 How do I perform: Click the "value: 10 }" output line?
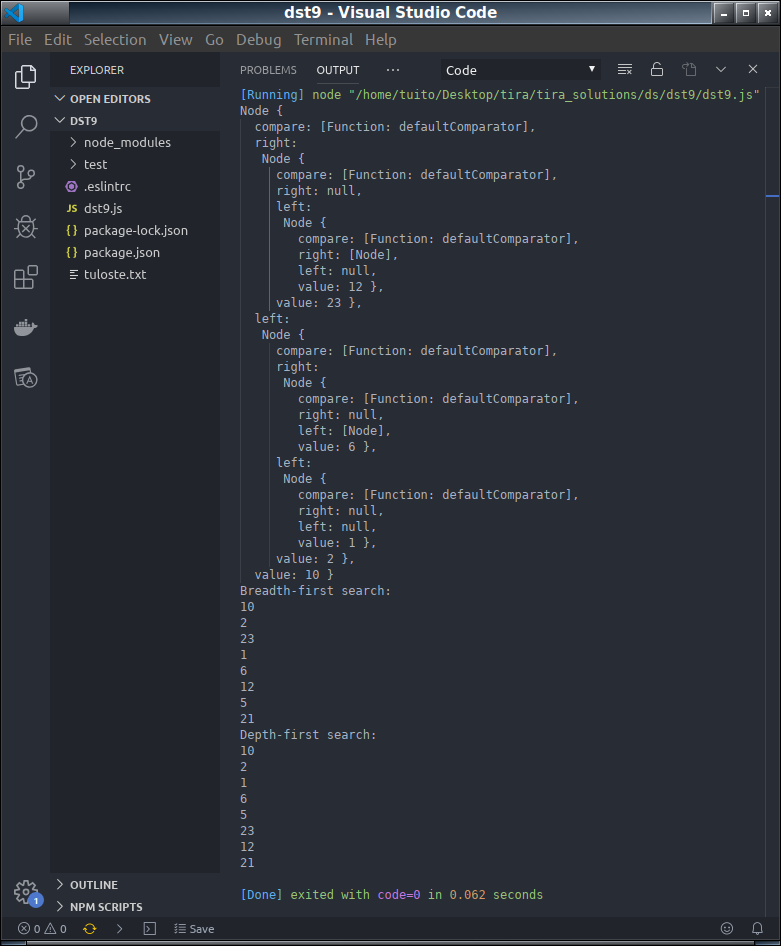pyautogui.click(x=294, y=574)
